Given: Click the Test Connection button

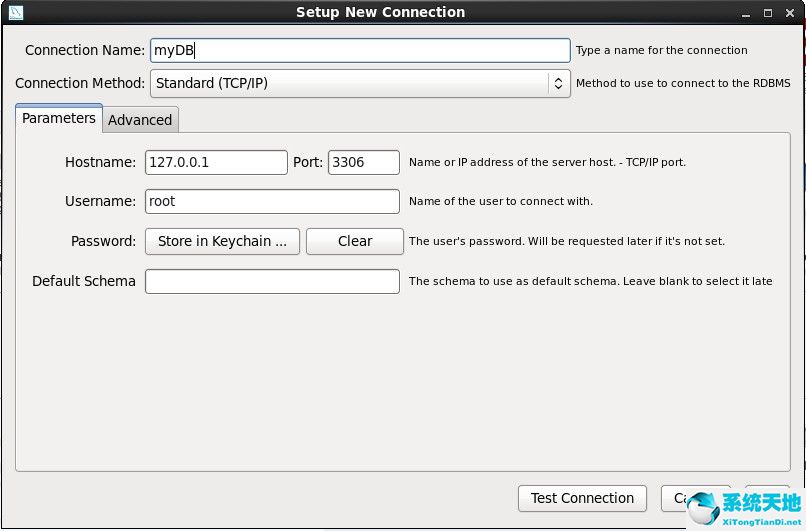Looking at the screenshot, I should [582, 498].
